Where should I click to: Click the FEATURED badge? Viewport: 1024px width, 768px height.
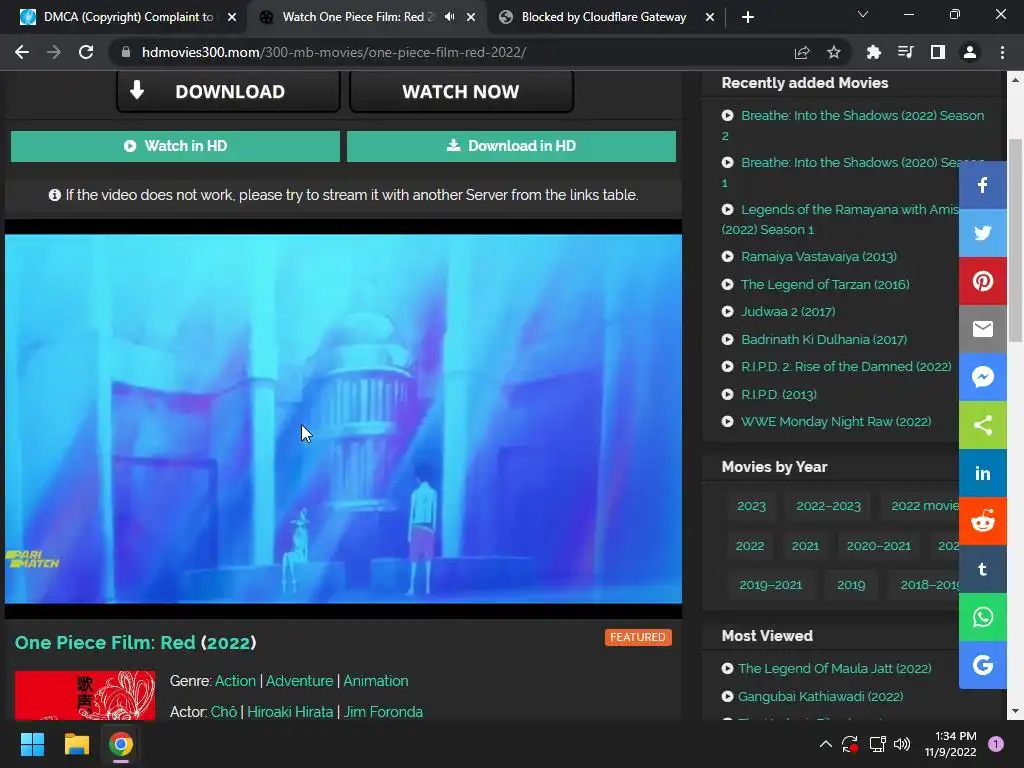pyautogui.click(x=638, y=637)
